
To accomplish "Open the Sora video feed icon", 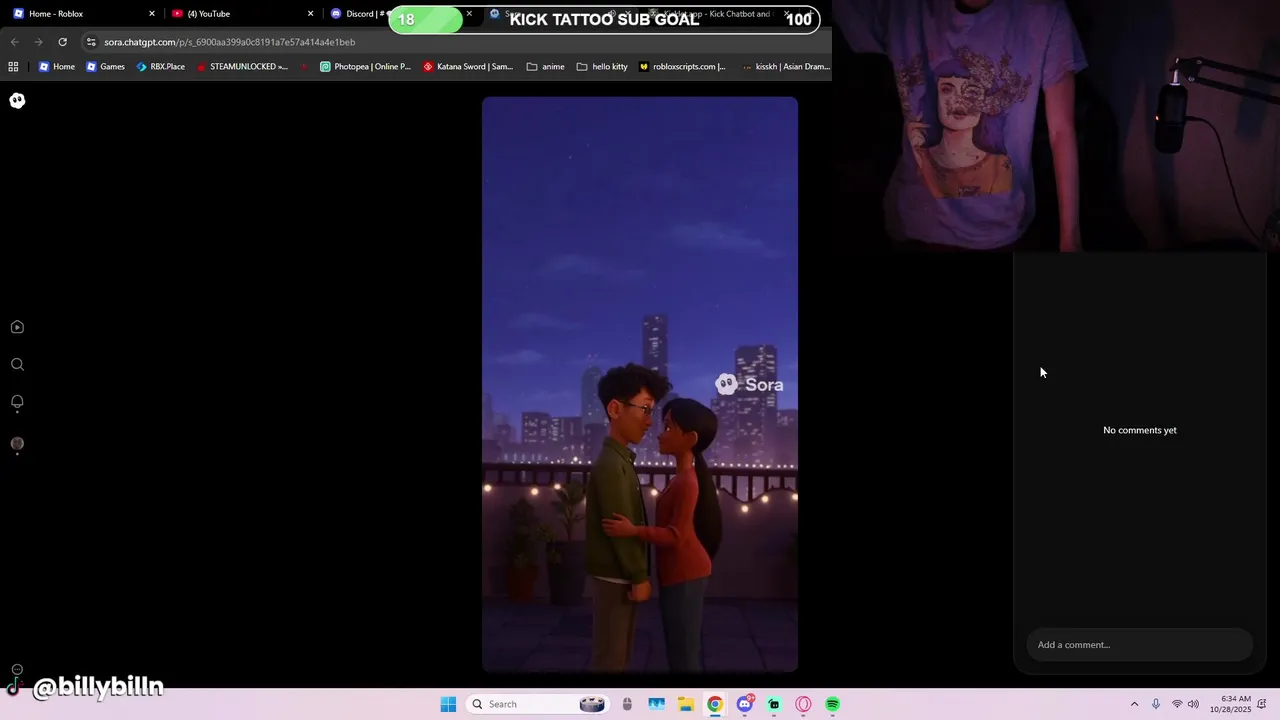I will (x=17, y=327).
